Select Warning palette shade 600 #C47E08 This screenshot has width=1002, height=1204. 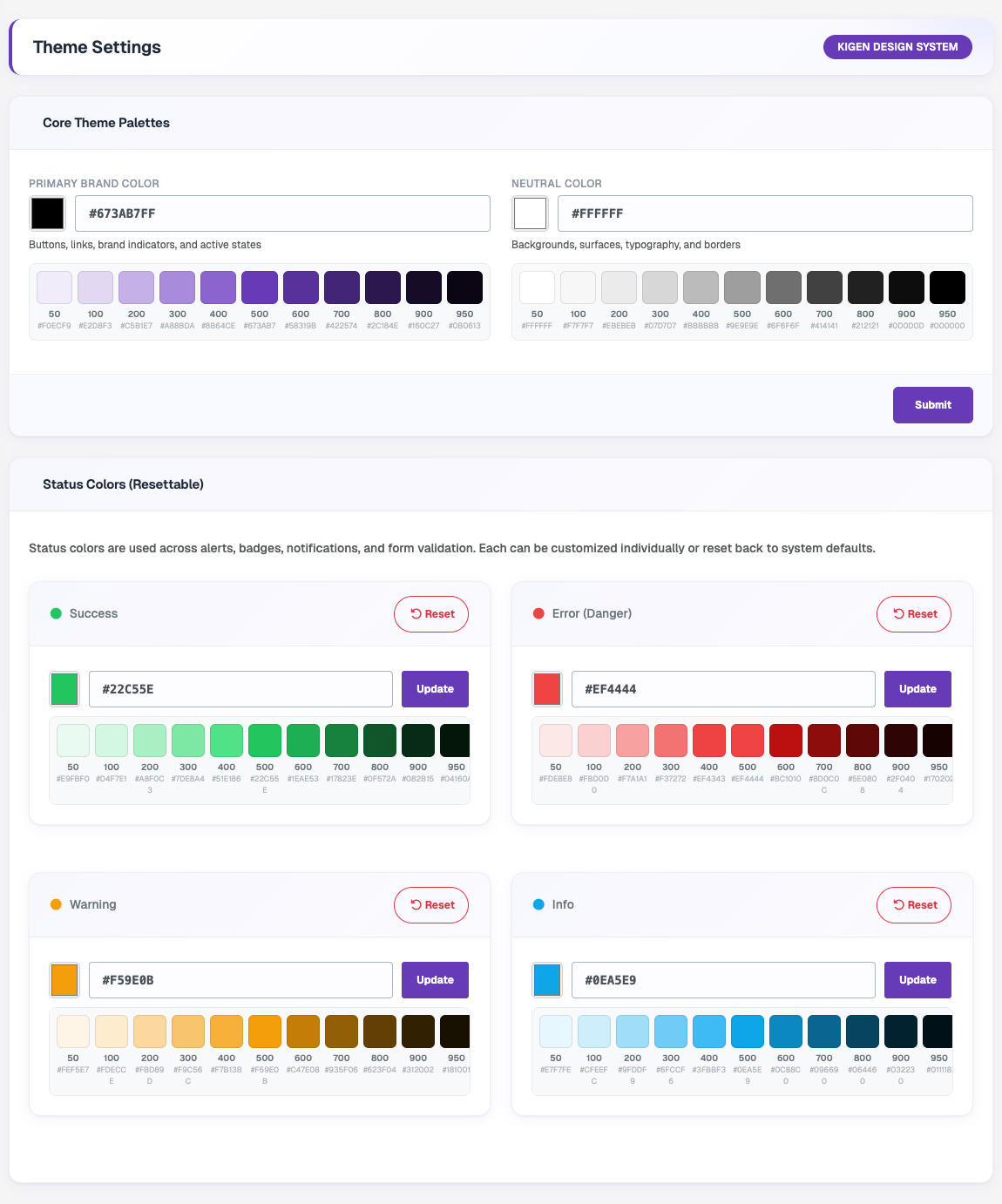coord(303,1032)
